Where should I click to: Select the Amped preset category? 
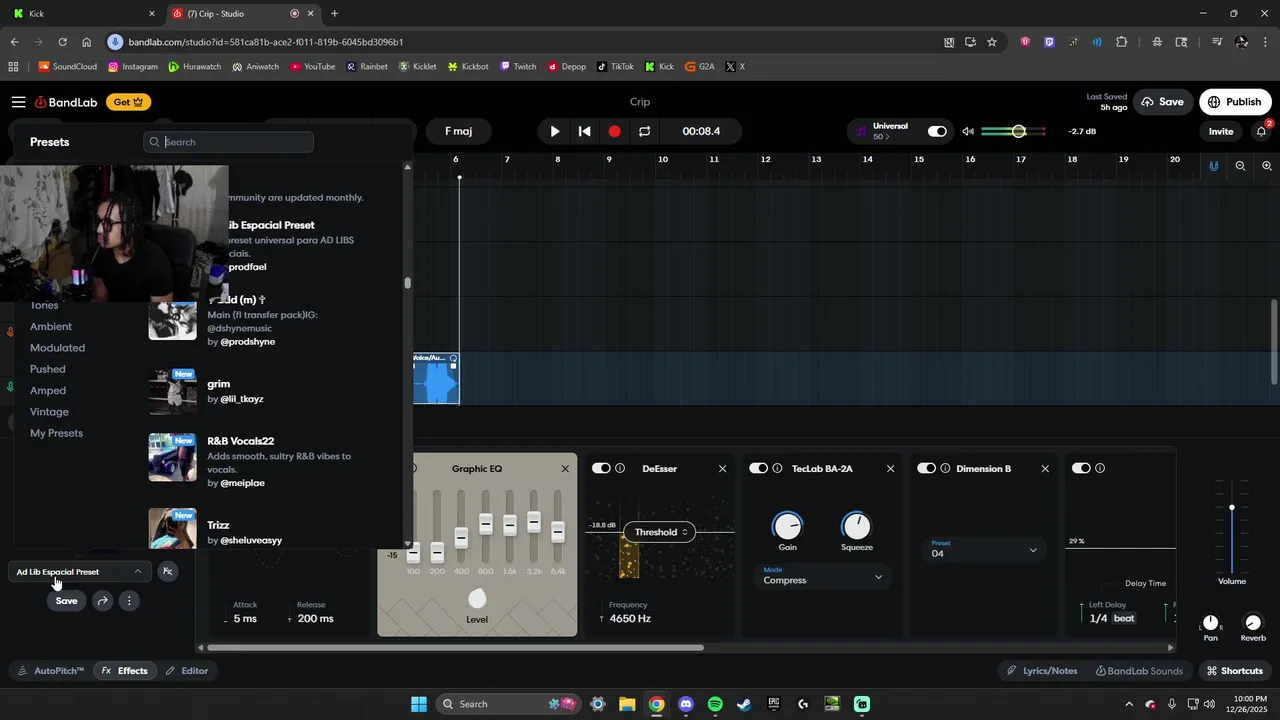[x=48, y=391]
